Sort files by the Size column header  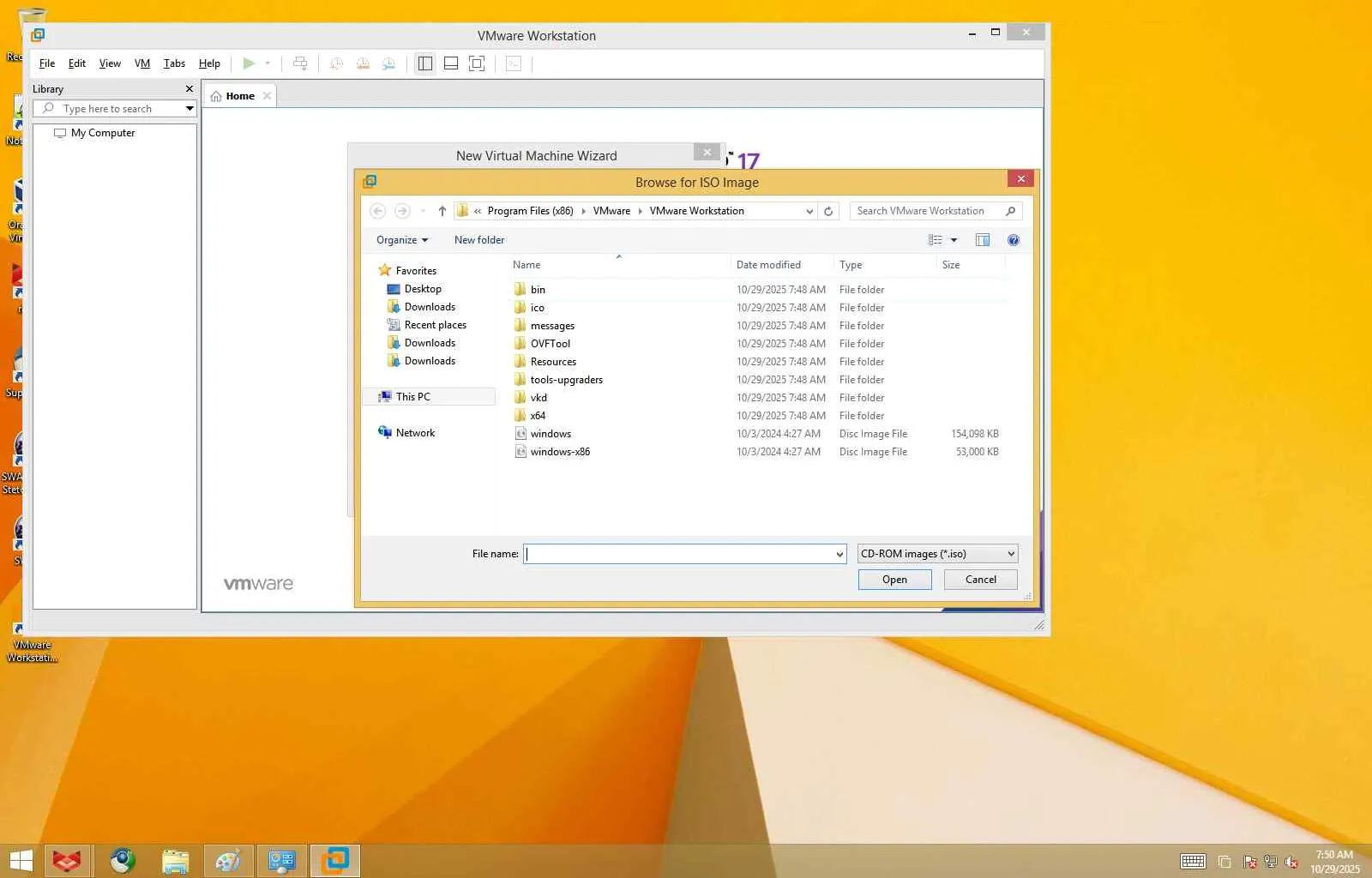coord(971,265)
